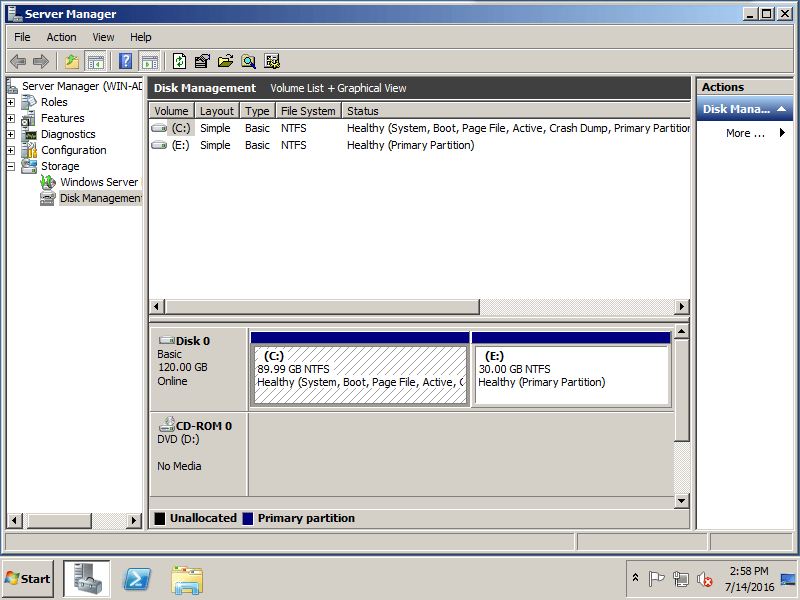Toggle the Show/Hide Console Tree button
Viewport: 800px width, 600px height.
(x=96, y=61)
